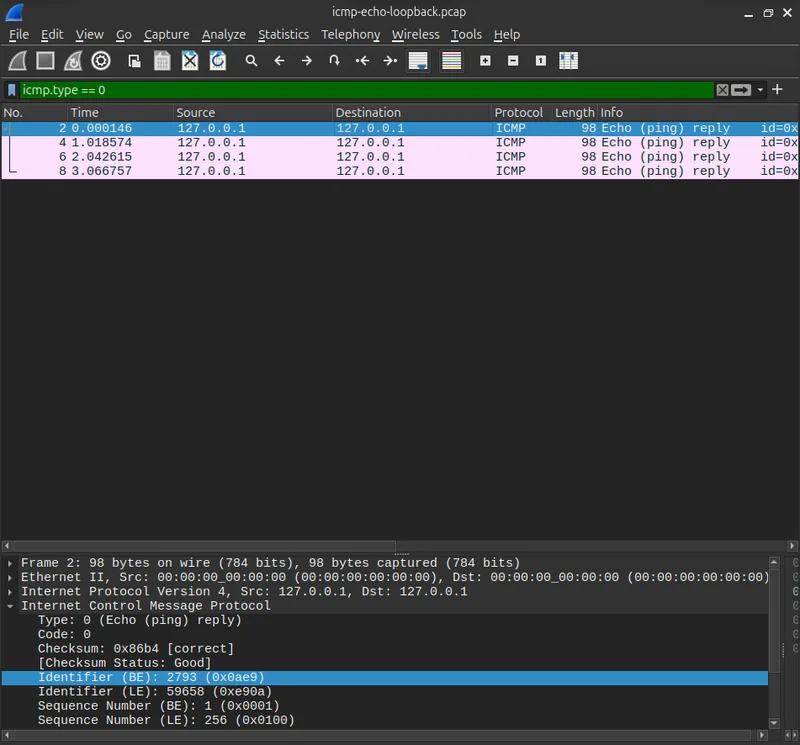Select the Code: 0 field
Screen dimensions: 800x745
click(385, 635)
